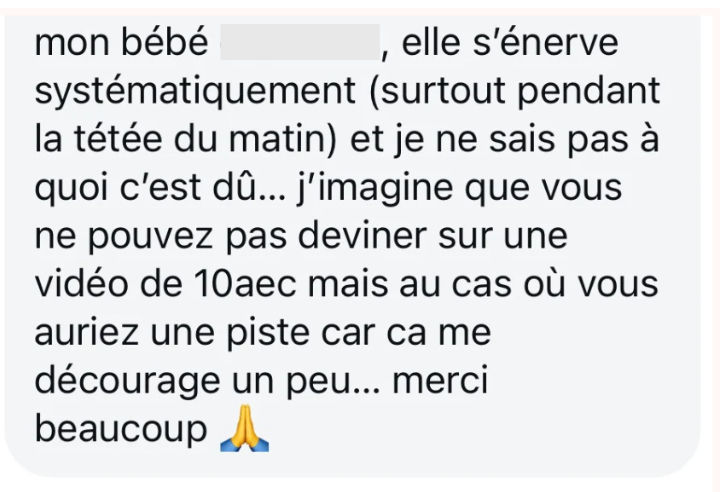This screenshot has width=720, height=492.
Task: Click the word "systématiquement"
Action: (195, 91)
